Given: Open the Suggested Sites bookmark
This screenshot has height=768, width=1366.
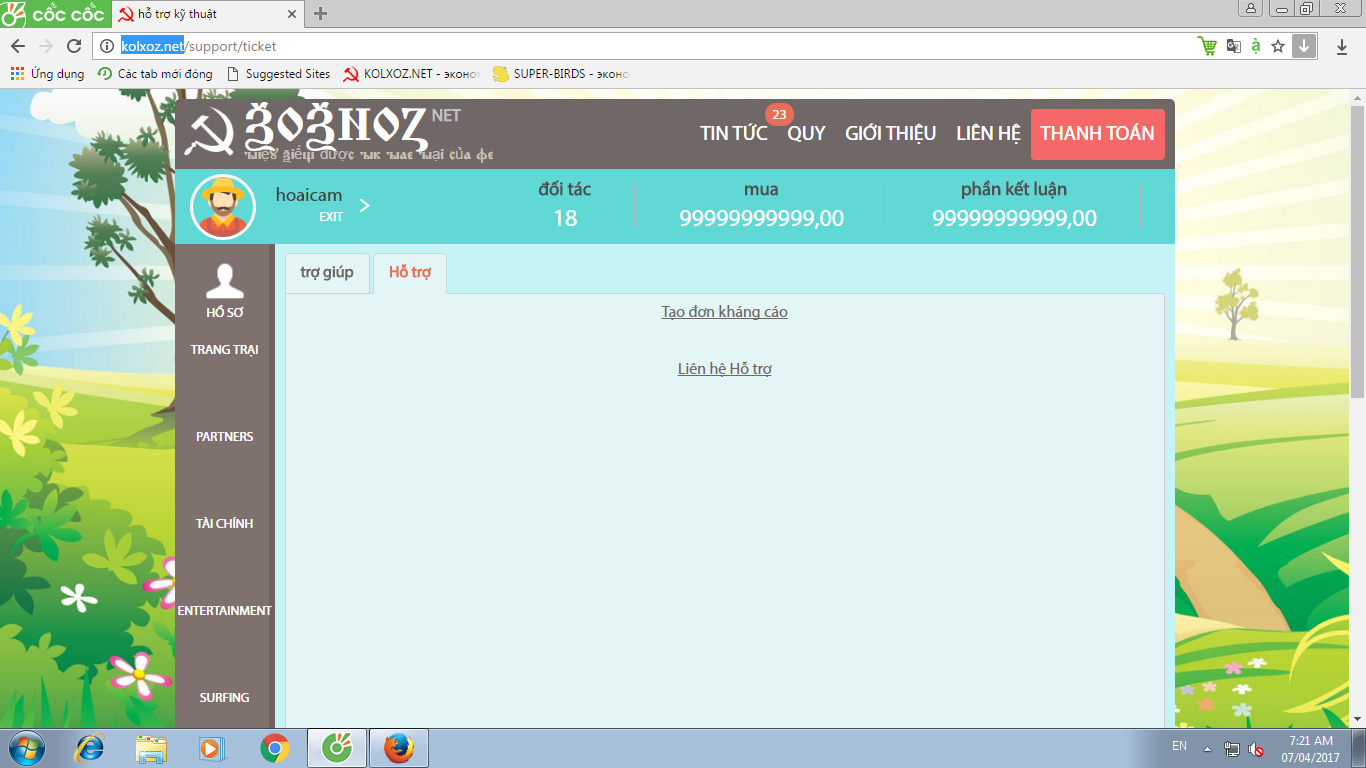Looking at the screenshot, I should (x=278, y=74).
